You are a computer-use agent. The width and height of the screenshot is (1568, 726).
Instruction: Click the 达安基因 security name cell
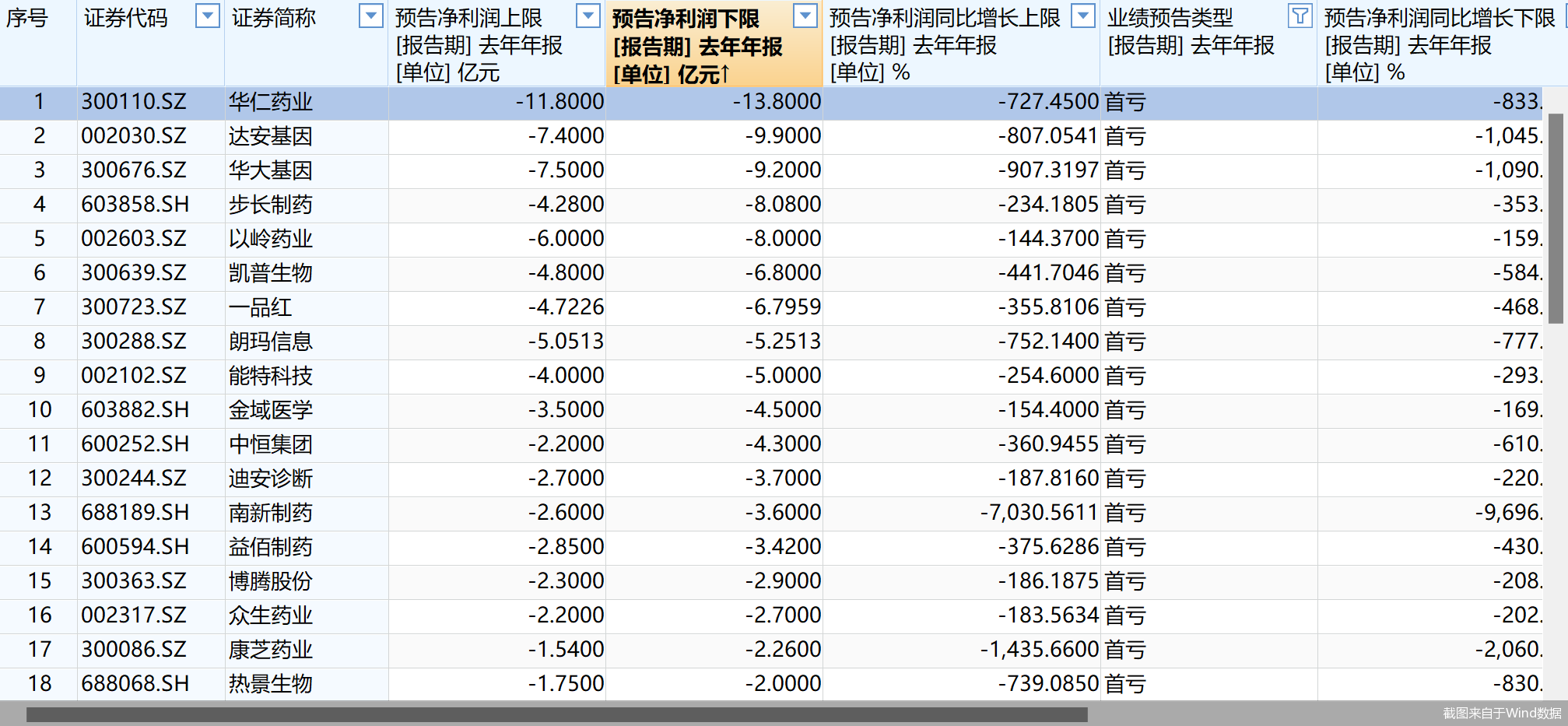coord(265,135)
